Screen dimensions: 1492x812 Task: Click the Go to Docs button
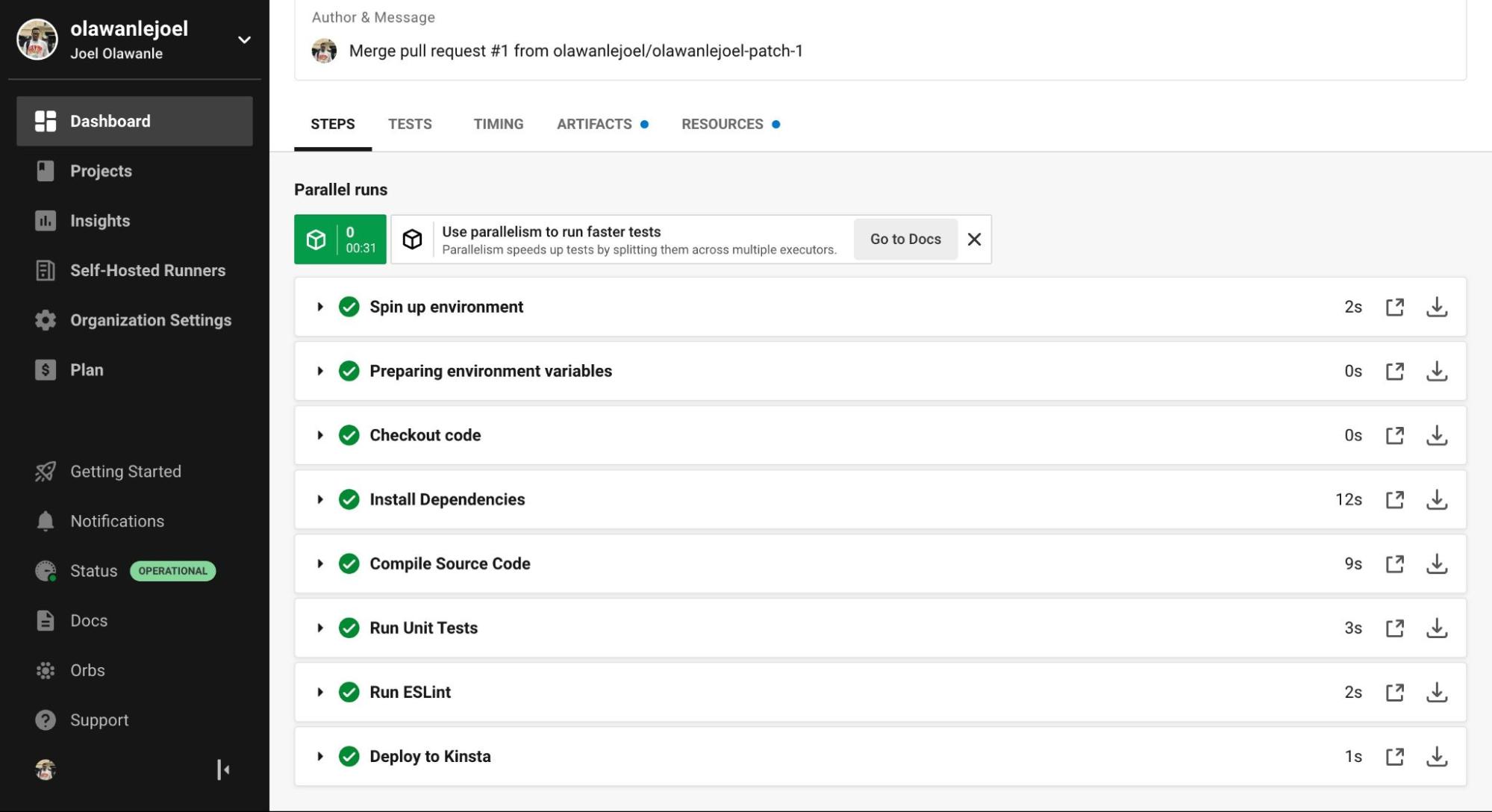point(905,240)
